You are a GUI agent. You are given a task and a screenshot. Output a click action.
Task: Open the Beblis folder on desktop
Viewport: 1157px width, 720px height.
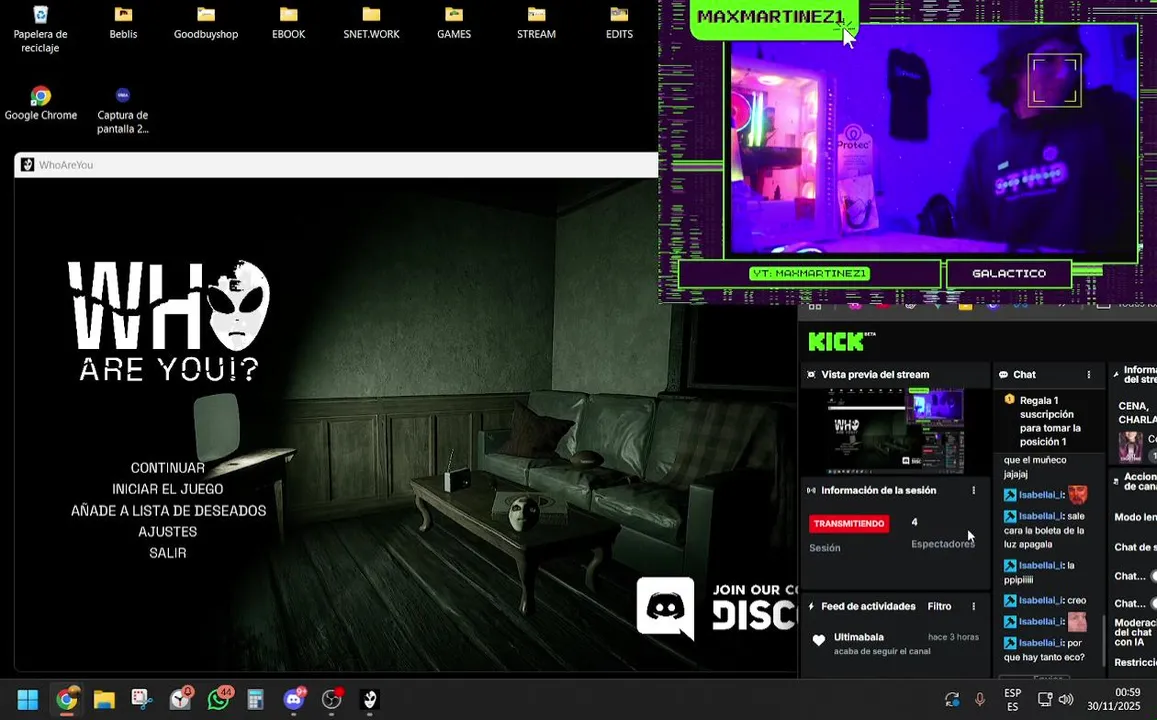click(x=123, y=23)
